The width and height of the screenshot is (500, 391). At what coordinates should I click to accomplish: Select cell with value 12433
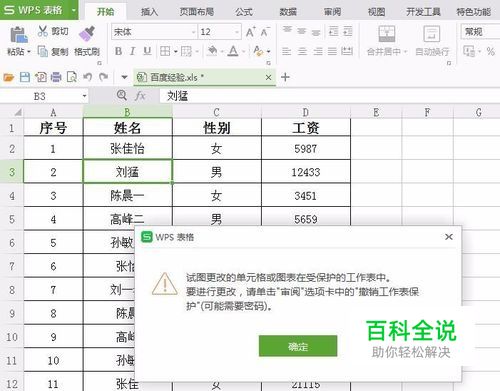coord(306,172)
